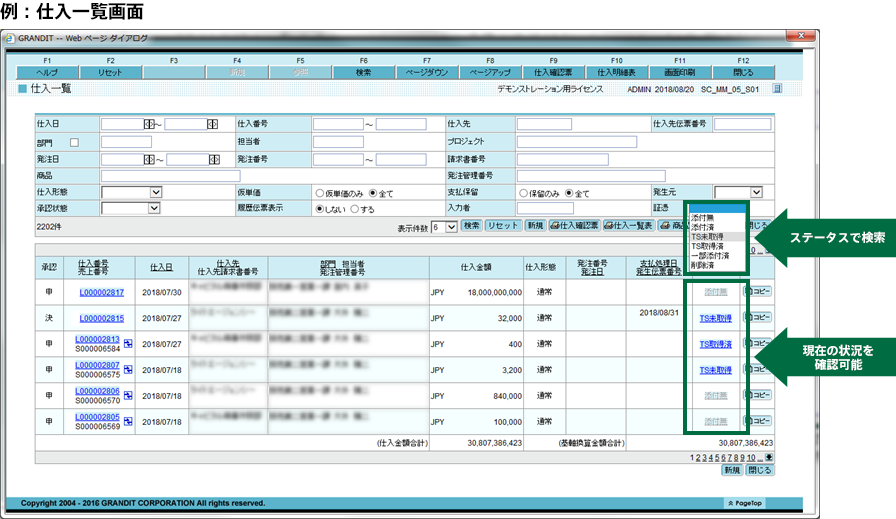896x519 pixels.
Task: Click the F9 仕入確認票 function button
Action: coord(553,73)
